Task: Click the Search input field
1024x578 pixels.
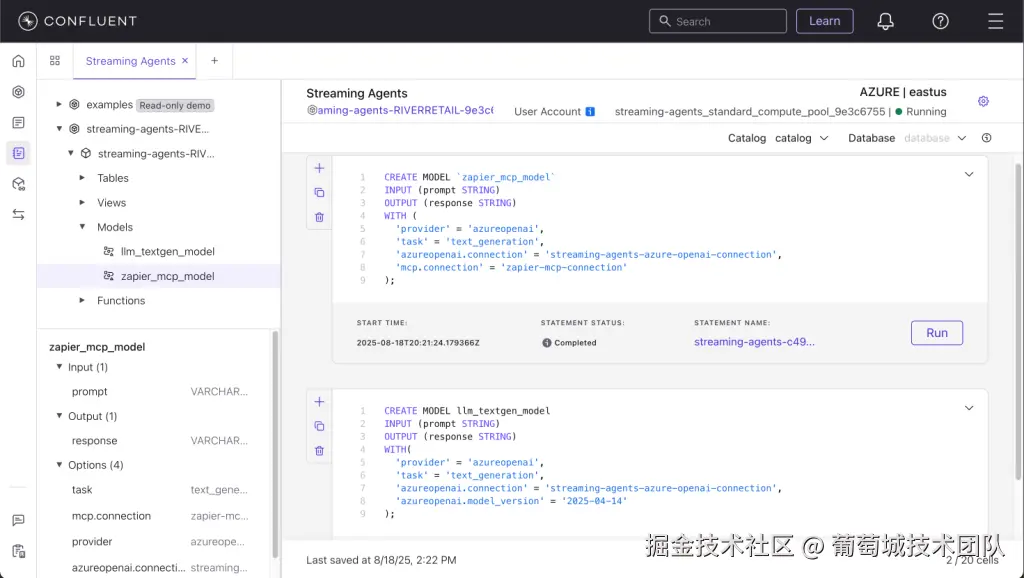Action: click(718, 21)
